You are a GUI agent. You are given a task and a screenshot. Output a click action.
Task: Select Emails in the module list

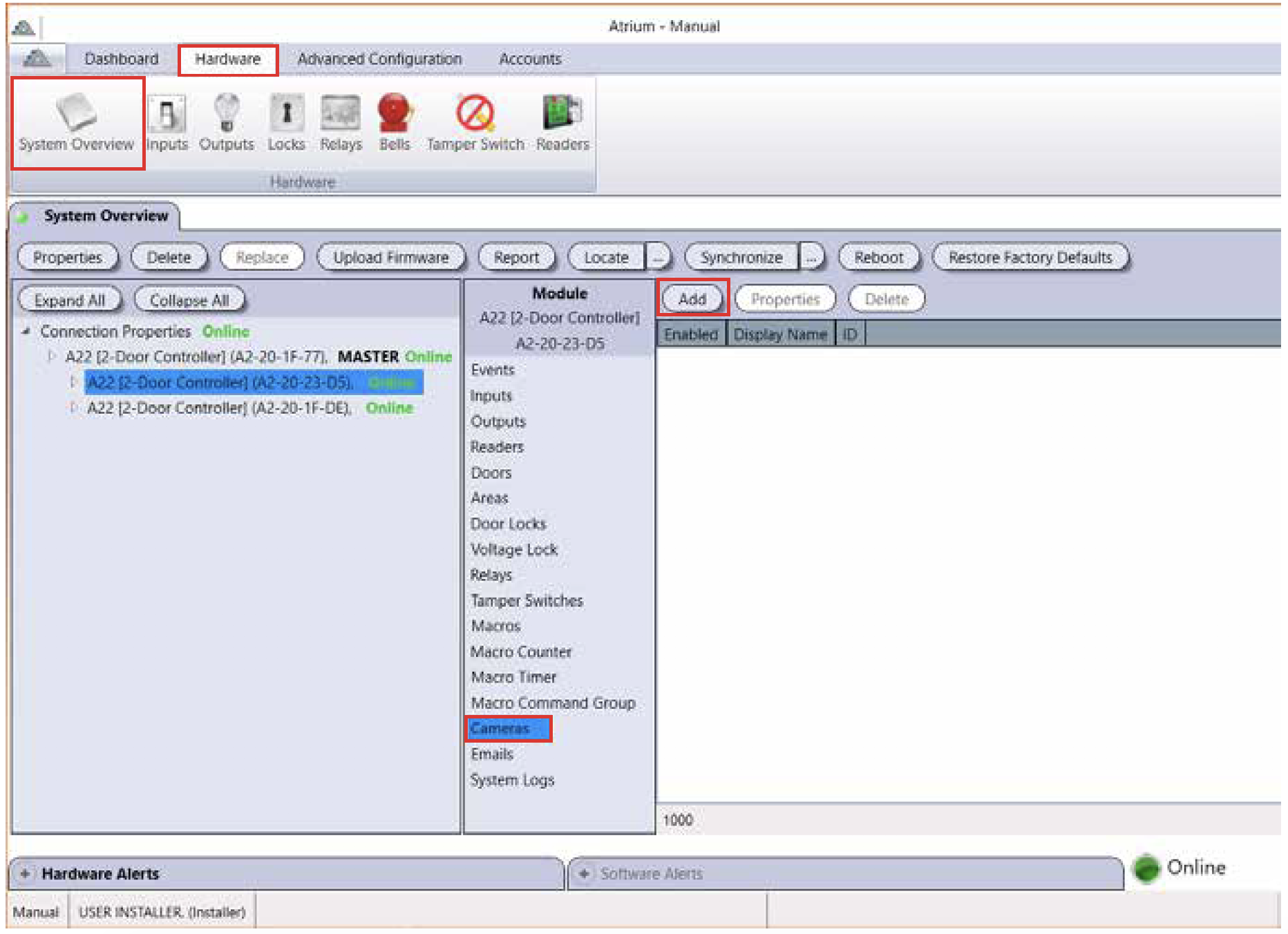point(492,754)
